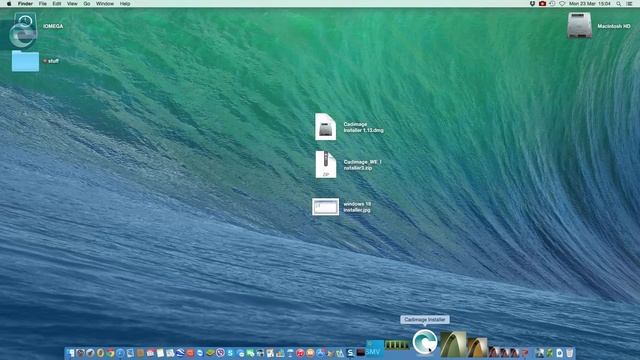The height and width of the screenshot is (360, 640).
Task: Open iTunes red music dock icon
Action: (x=300, y=353)
